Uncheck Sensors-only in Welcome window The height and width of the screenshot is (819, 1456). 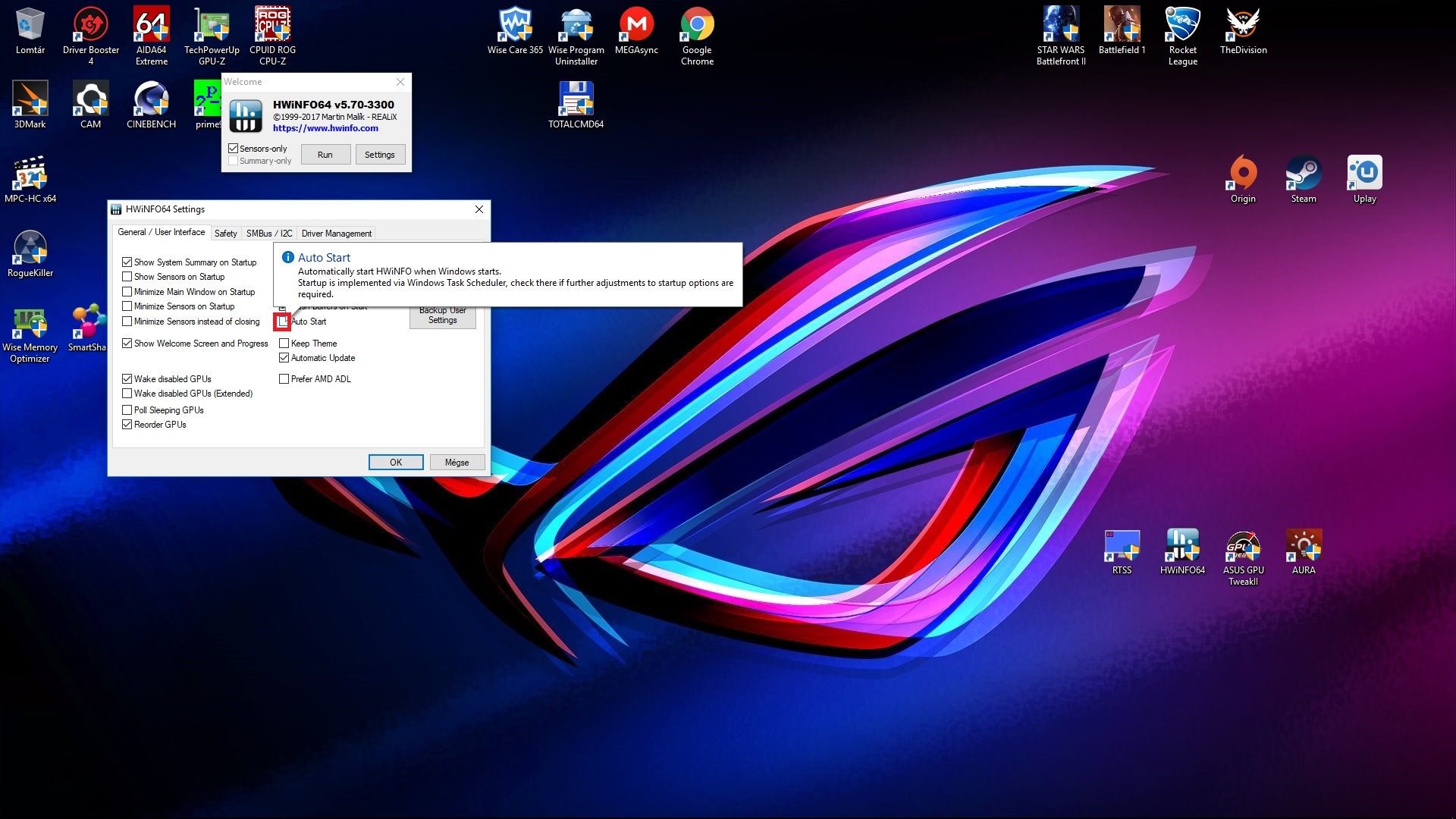coord(234,149)
